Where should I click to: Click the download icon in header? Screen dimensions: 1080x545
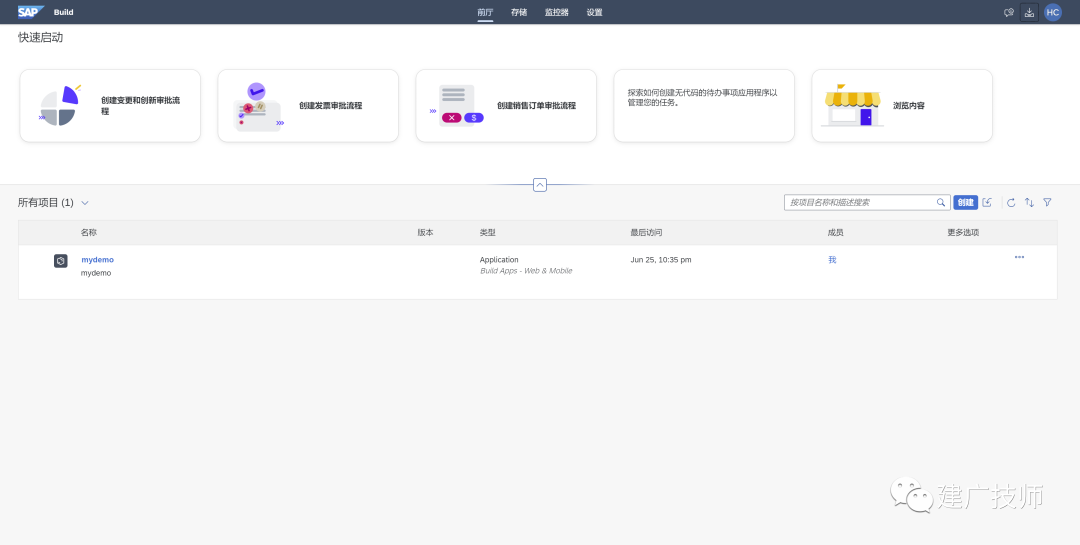coord(1029,12)
